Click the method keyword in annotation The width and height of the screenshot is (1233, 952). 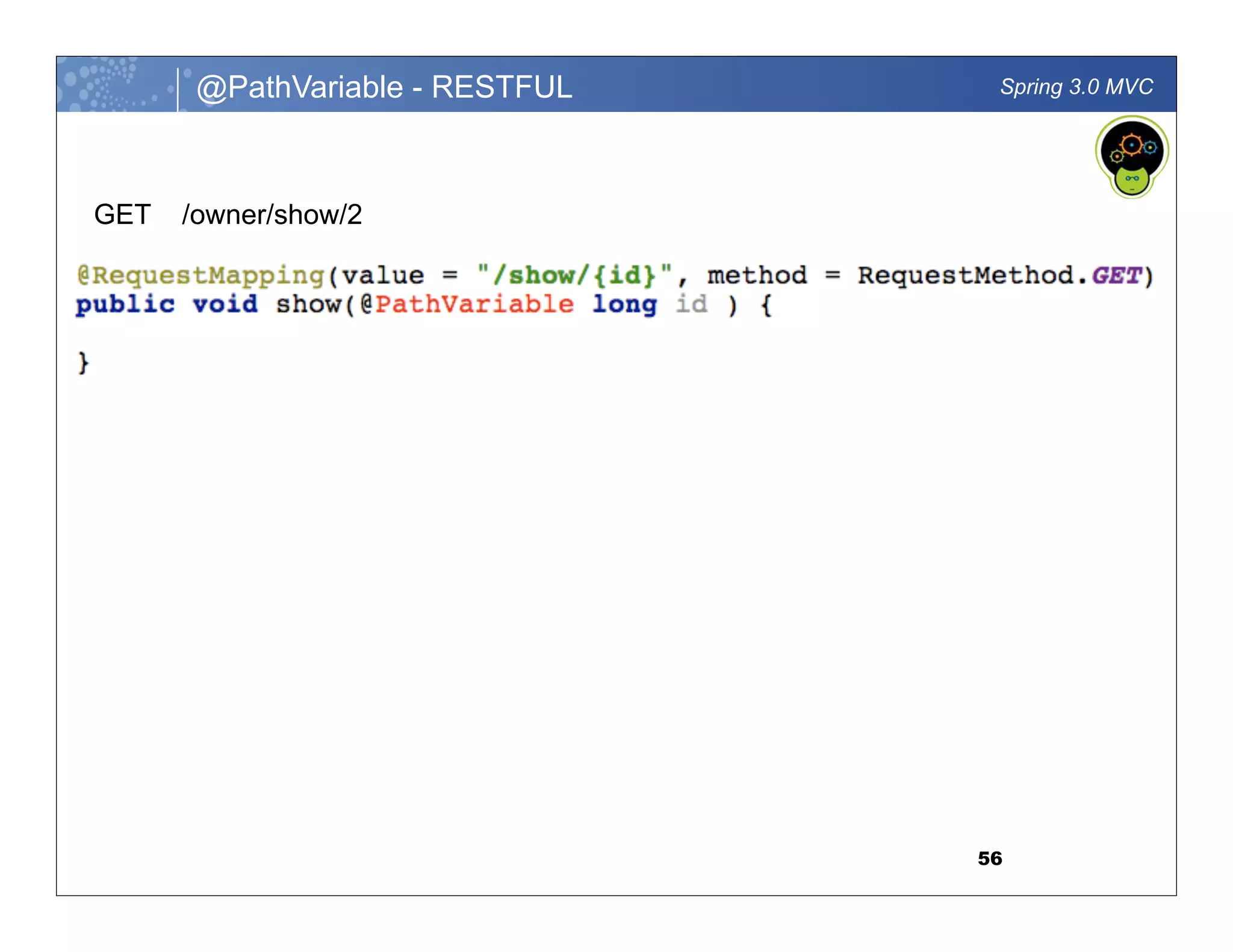757,276
